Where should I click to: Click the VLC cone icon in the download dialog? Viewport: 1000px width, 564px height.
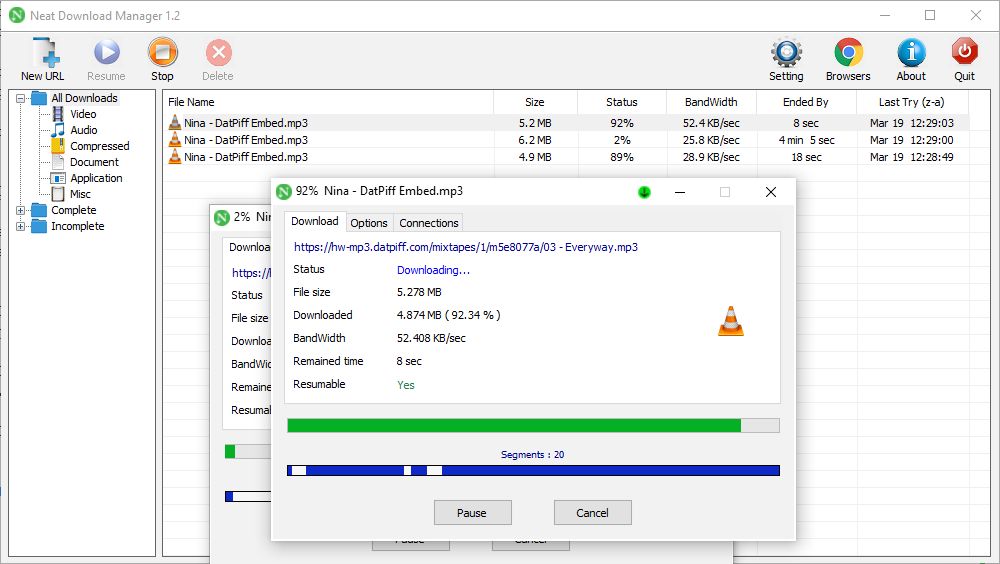[731, 321]
